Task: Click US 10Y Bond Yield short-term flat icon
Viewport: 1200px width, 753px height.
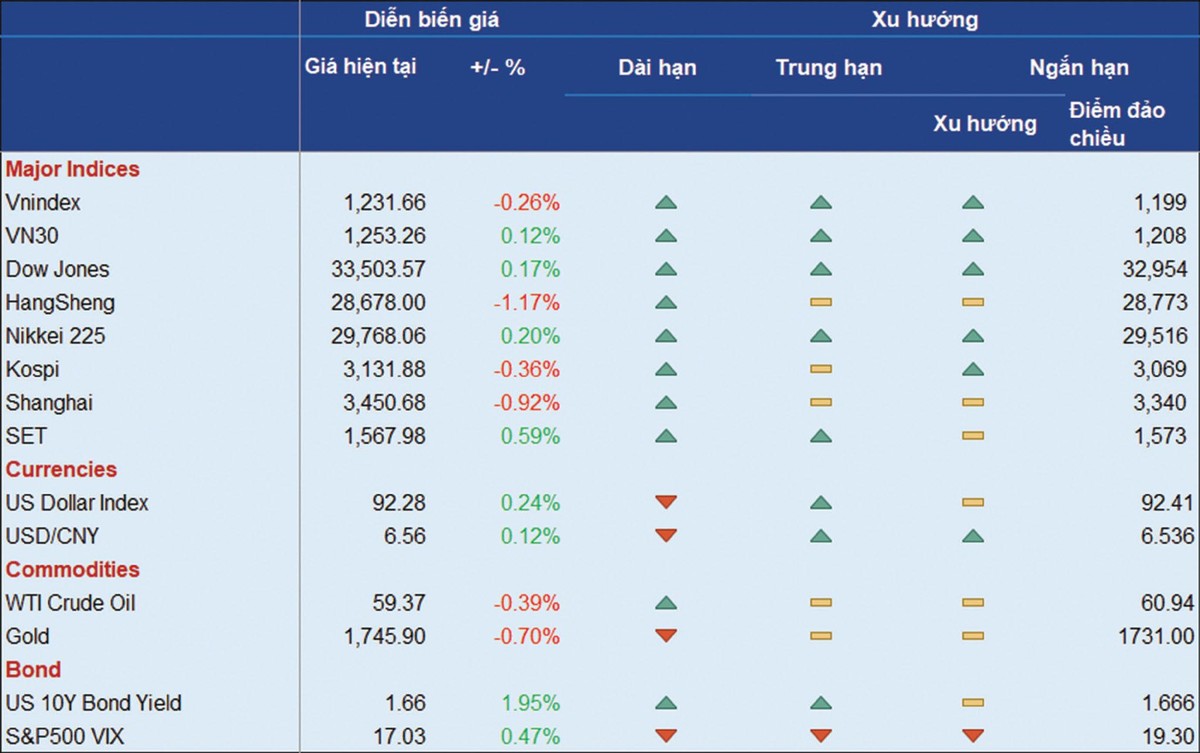Action: pos(972,703)
